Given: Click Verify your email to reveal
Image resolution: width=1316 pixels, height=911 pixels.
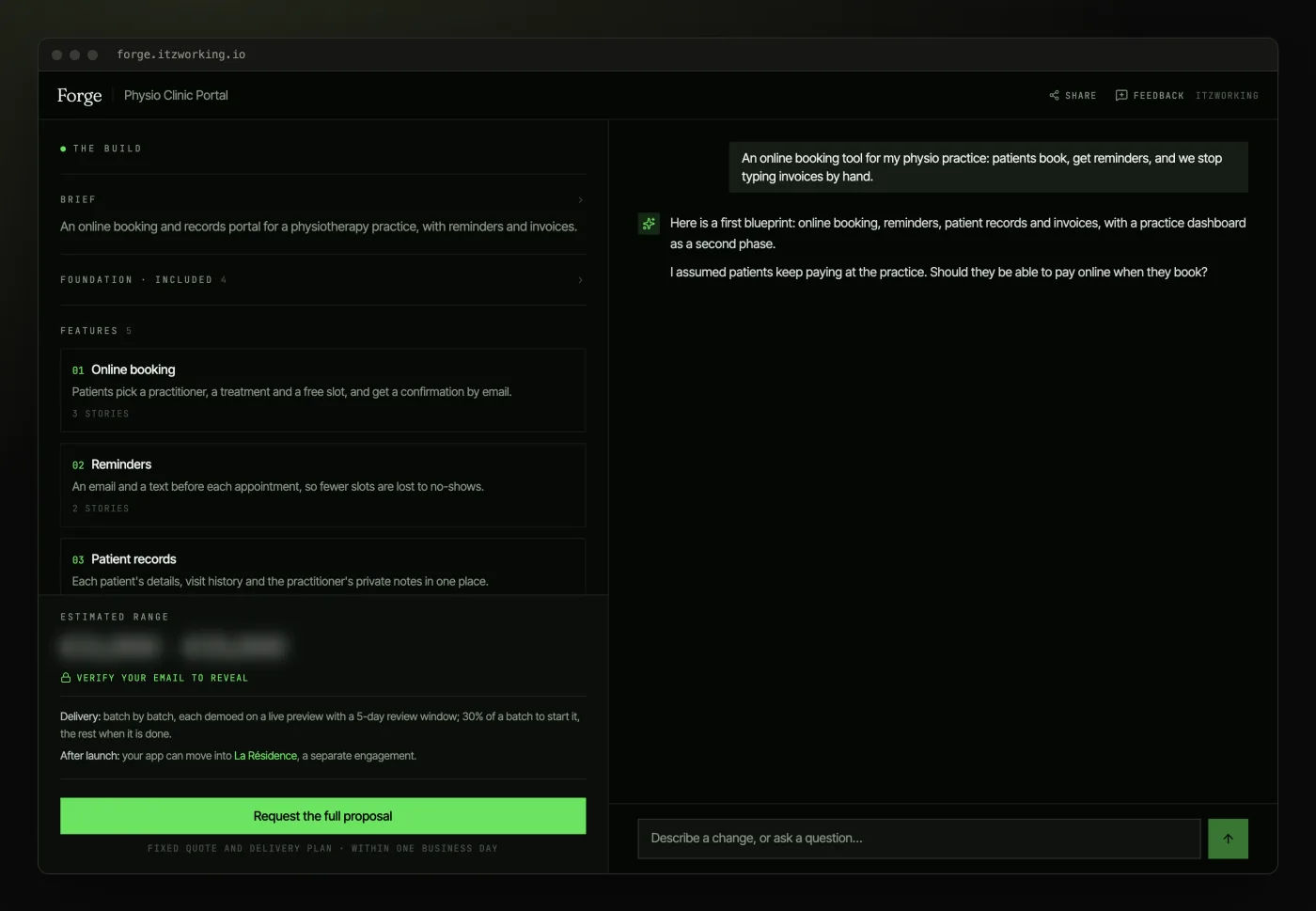Looking at the screenshot, I should point(162,678).
